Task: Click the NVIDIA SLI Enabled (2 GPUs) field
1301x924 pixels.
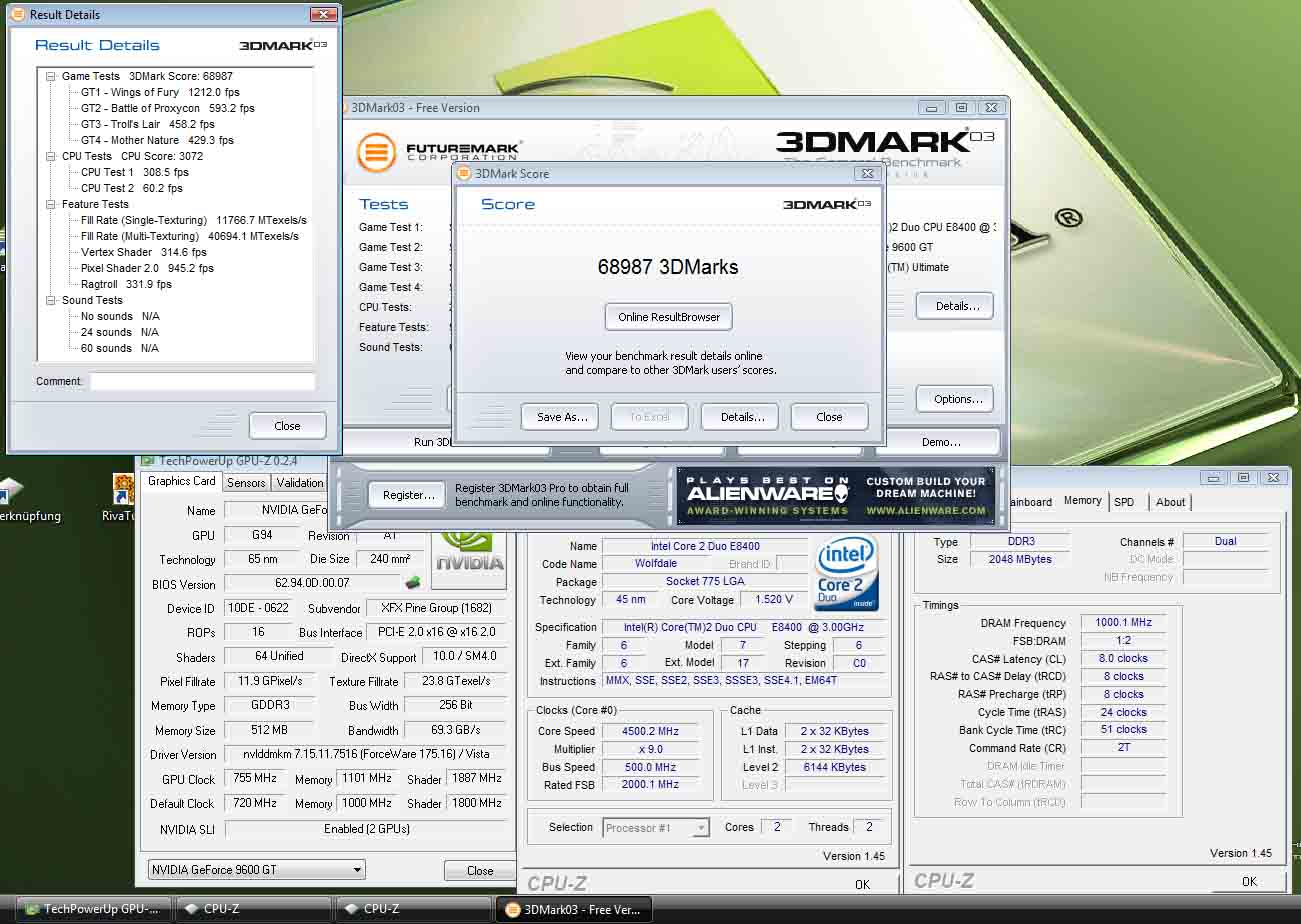Action: tap(364, 829)
